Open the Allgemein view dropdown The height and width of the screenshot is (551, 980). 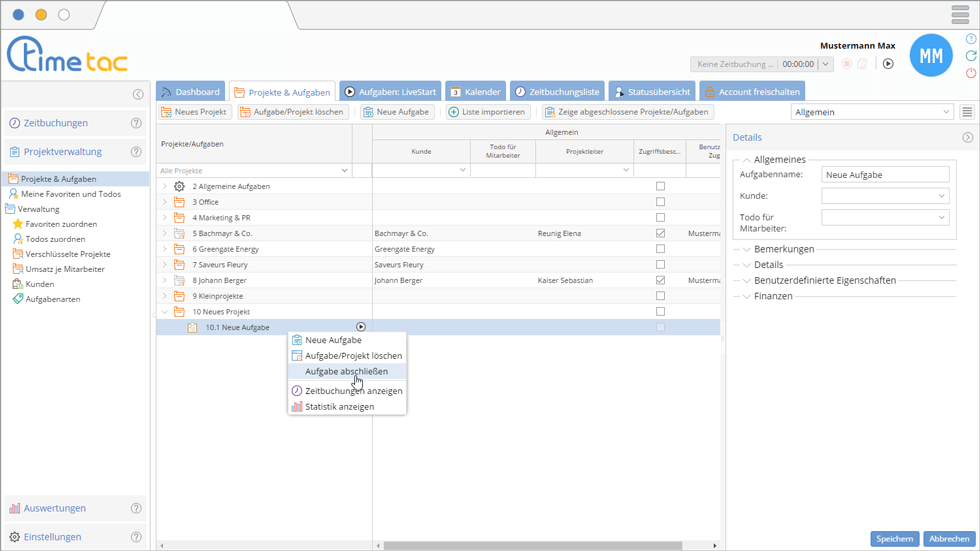click(871, 112)
